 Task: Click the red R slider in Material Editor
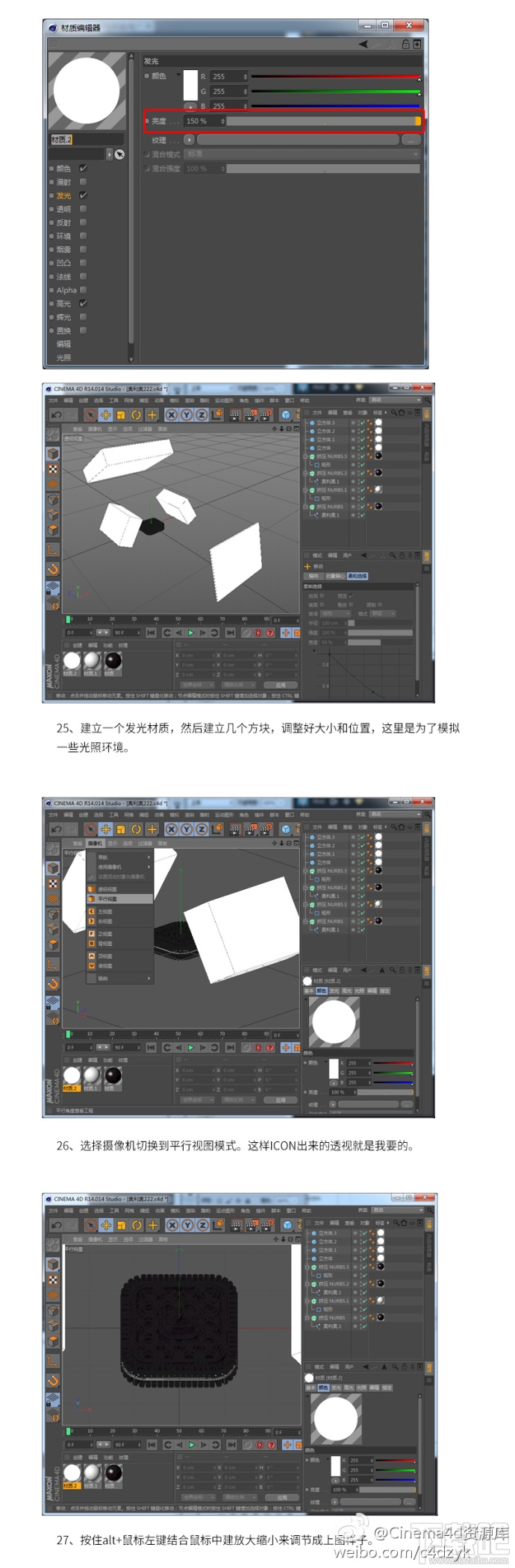(336, 76)
